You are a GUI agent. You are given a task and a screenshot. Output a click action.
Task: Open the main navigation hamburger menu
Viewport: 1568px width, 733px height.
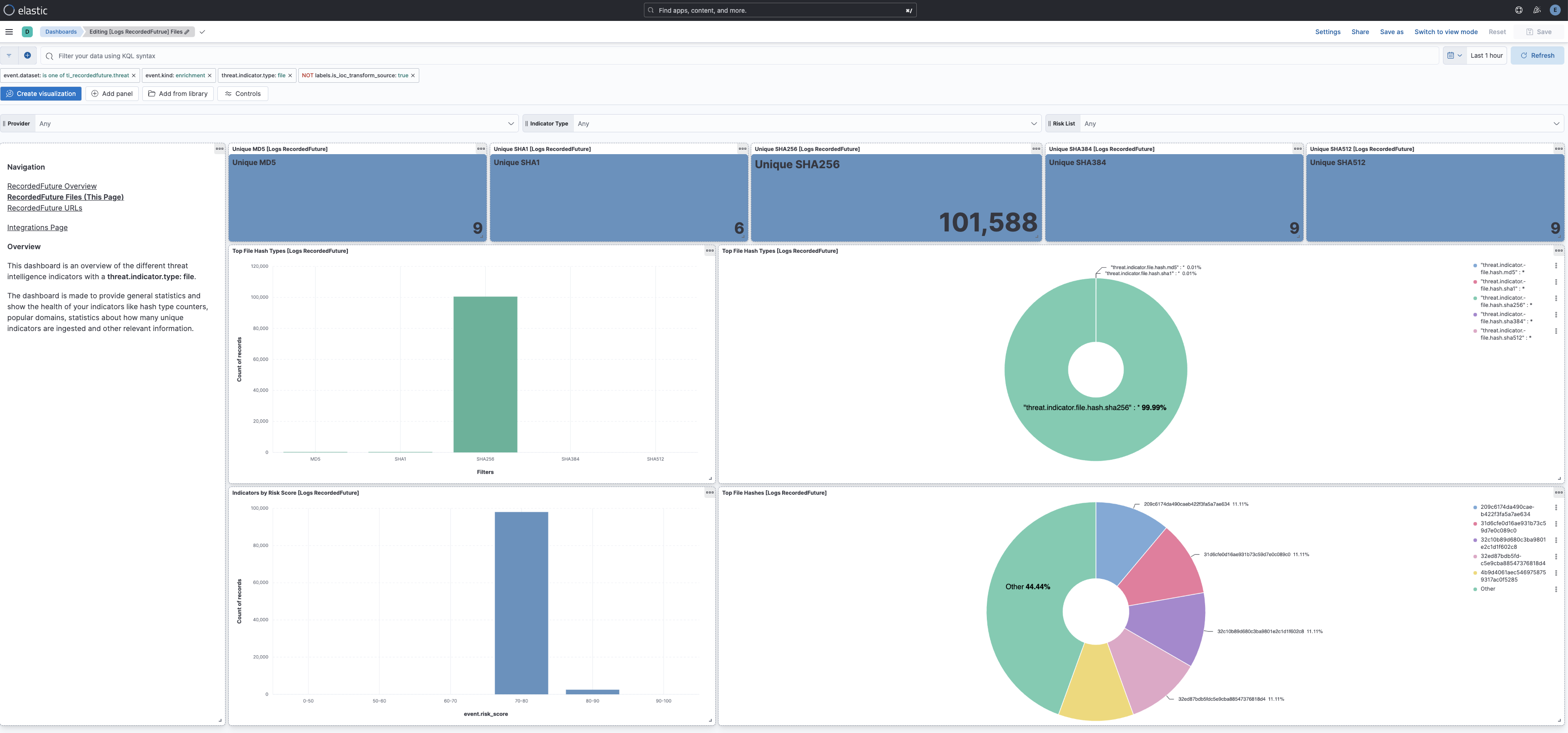tap(9, 32)
